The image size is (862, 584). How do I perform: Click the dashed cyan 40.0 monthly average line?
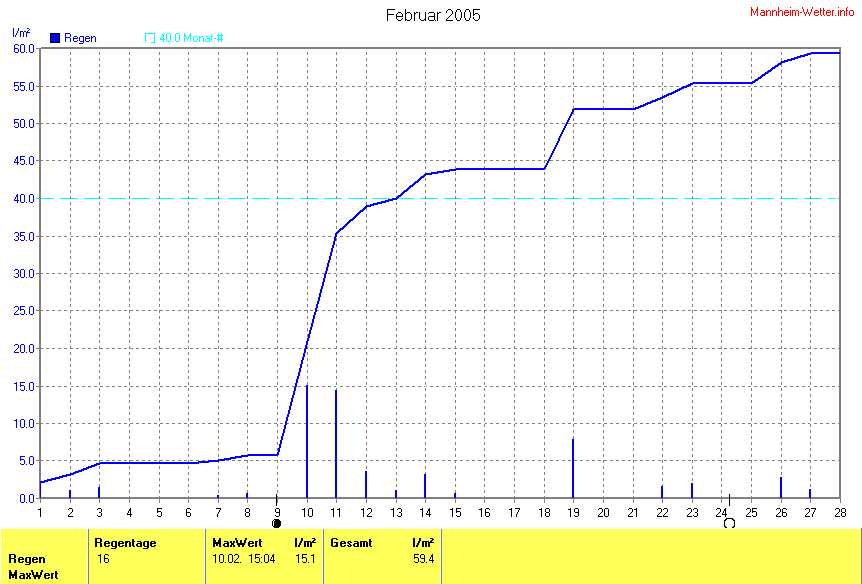(480, 199)
